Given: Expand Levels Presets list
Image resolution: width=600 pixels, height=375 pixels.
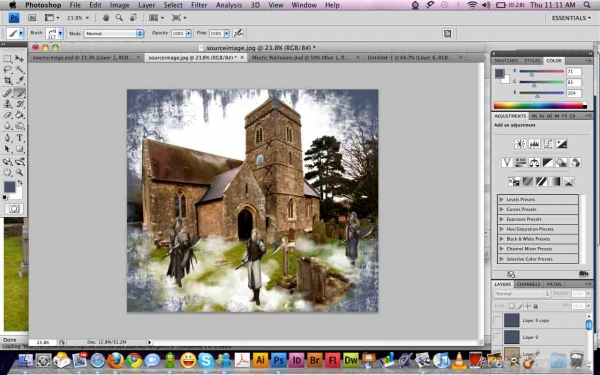Looking at the screenshot, I should pyautogui.click(x=501, y=199).
